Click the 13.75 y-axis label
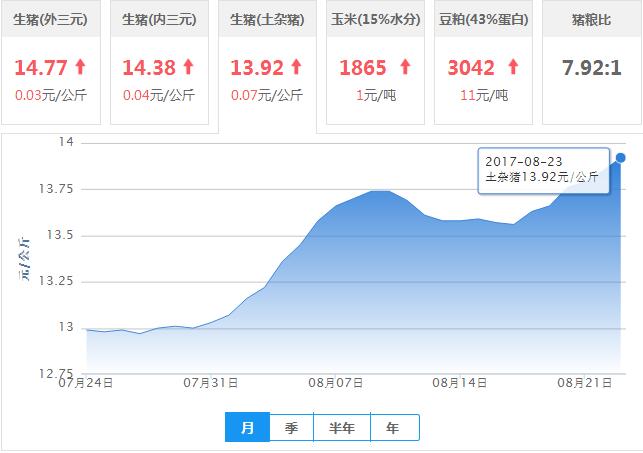643x453 pixels. pos(56,189)
